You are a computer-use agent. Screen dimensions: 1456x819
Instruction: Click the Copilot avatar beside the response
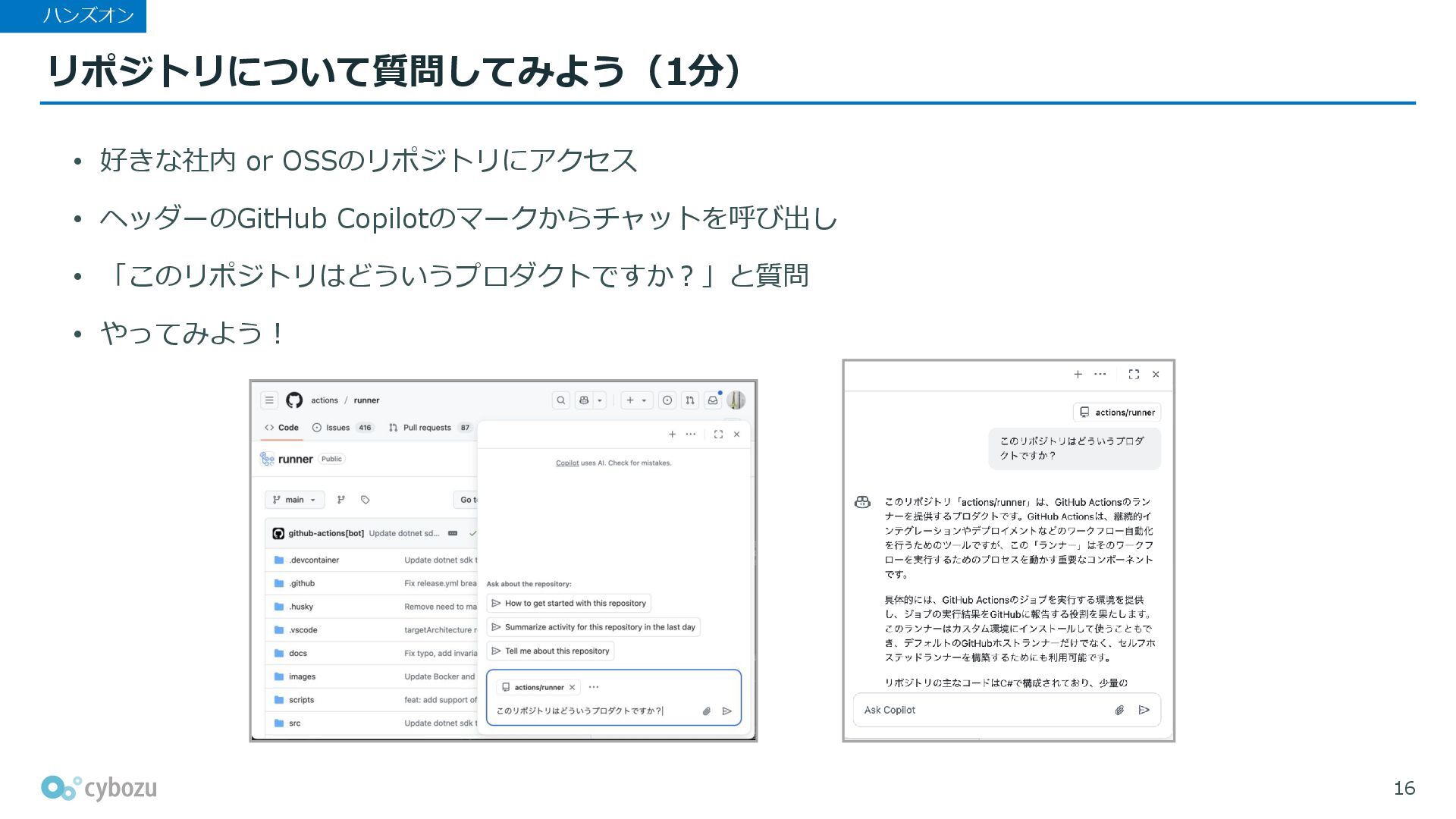tap(862, 502)
